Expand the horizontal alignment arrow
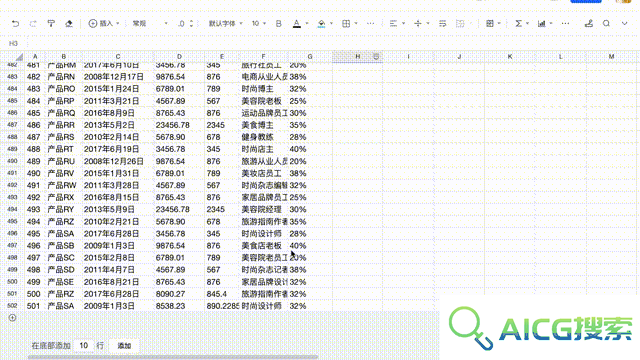 403,24
